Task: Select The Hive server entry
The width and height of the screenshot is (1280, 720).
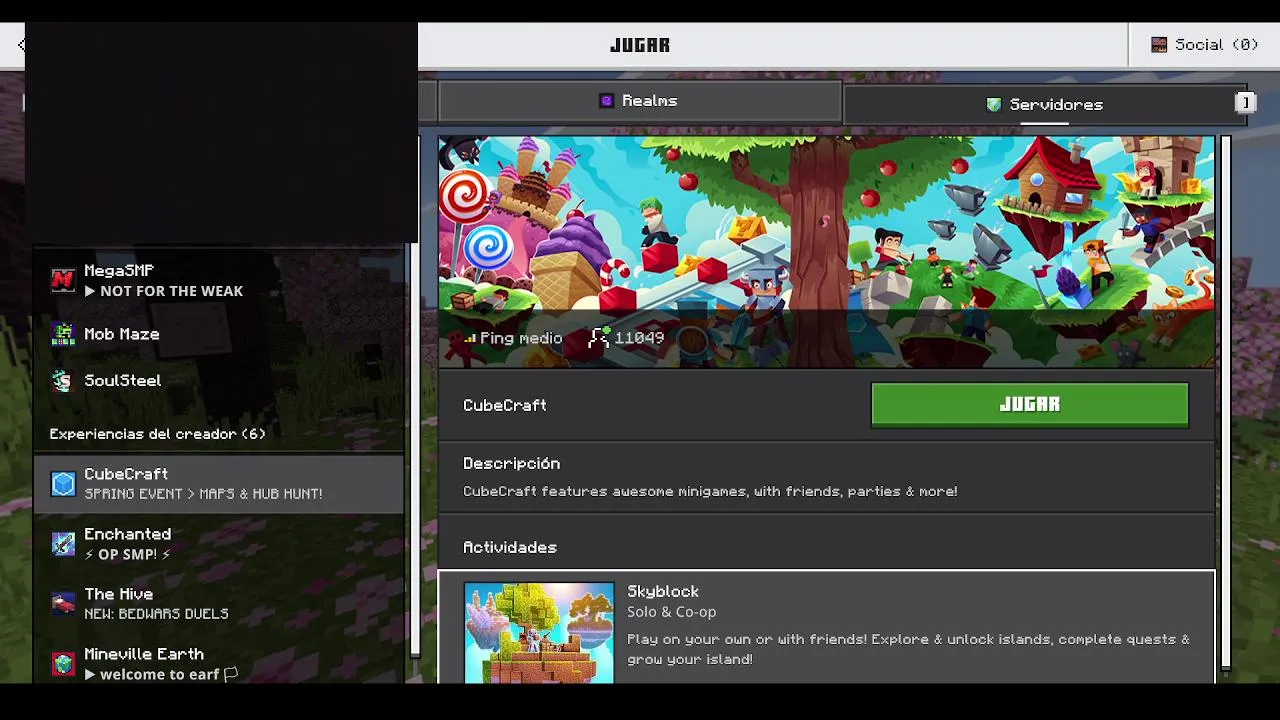Action: [219, 604]
